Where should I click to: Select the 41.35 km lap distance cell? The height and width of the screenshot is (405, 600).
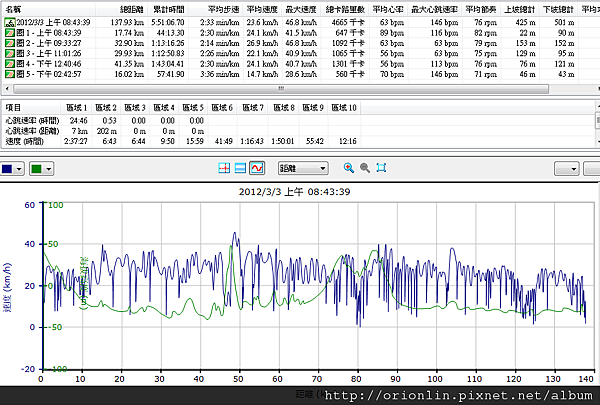point(129,64)
